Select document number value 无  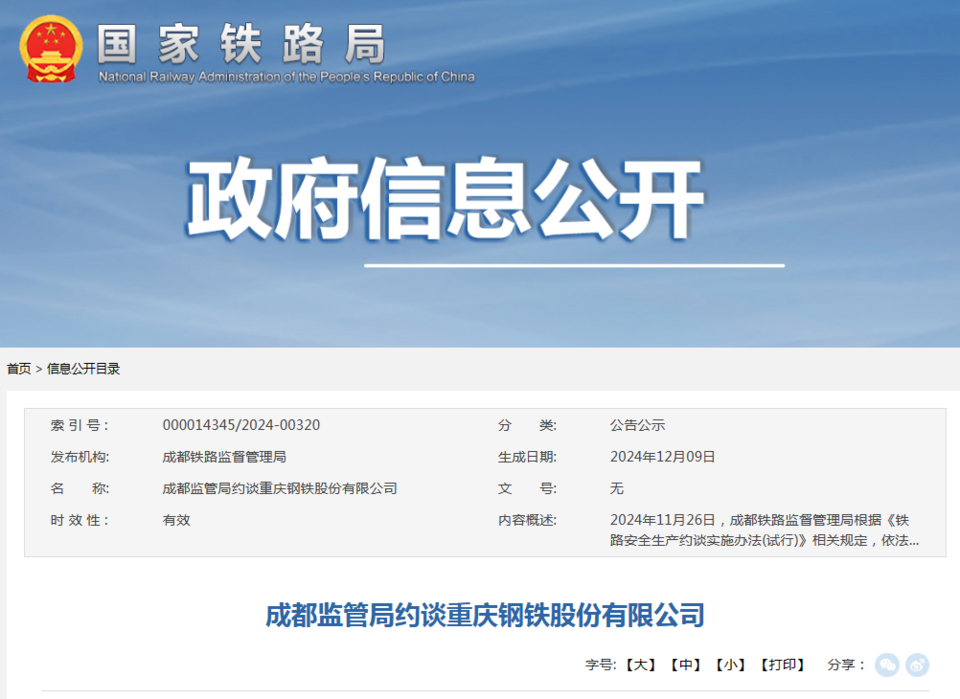pos(617,488)
